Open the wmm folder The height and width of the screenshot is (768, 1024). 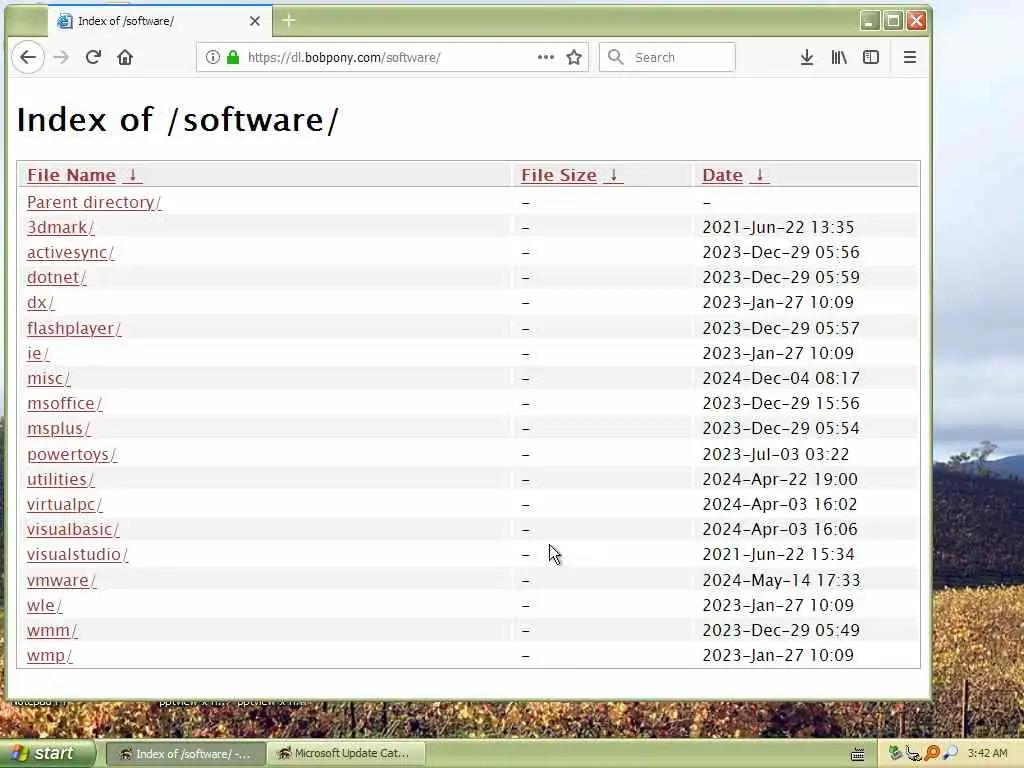[x=52, y=631]
